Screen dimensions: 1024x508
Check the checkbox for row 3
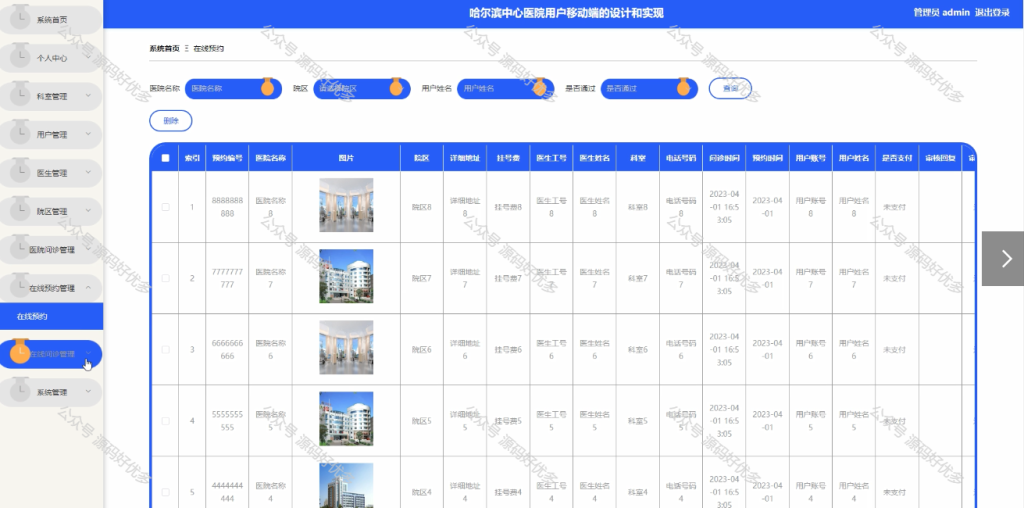tap(165, 349)
